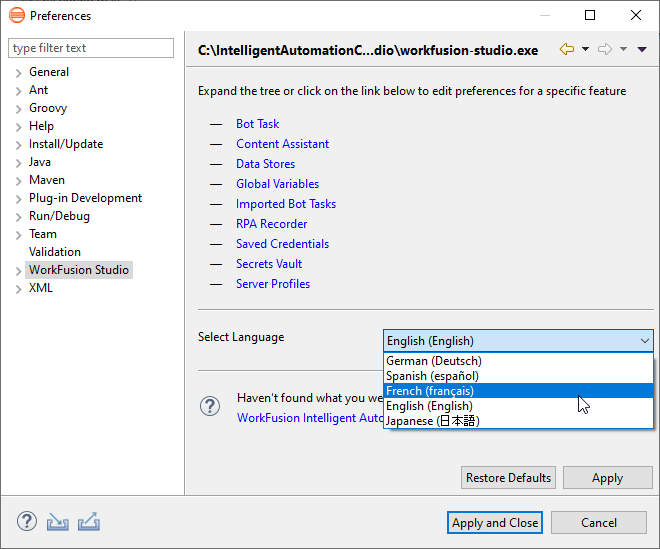
Task: Expand the Java tree node
Action: coord(18,163)
